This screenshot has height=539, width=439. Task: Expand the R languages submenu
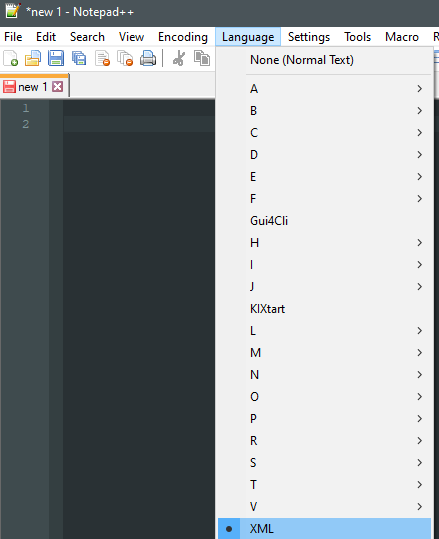point(325,441)
